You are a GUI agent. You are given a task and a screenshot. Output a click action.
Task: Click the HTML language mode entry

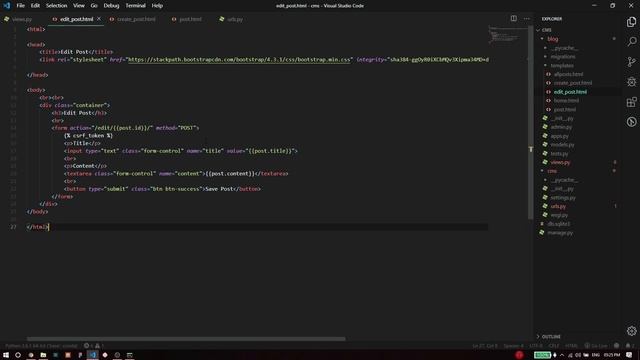[571, 346]
